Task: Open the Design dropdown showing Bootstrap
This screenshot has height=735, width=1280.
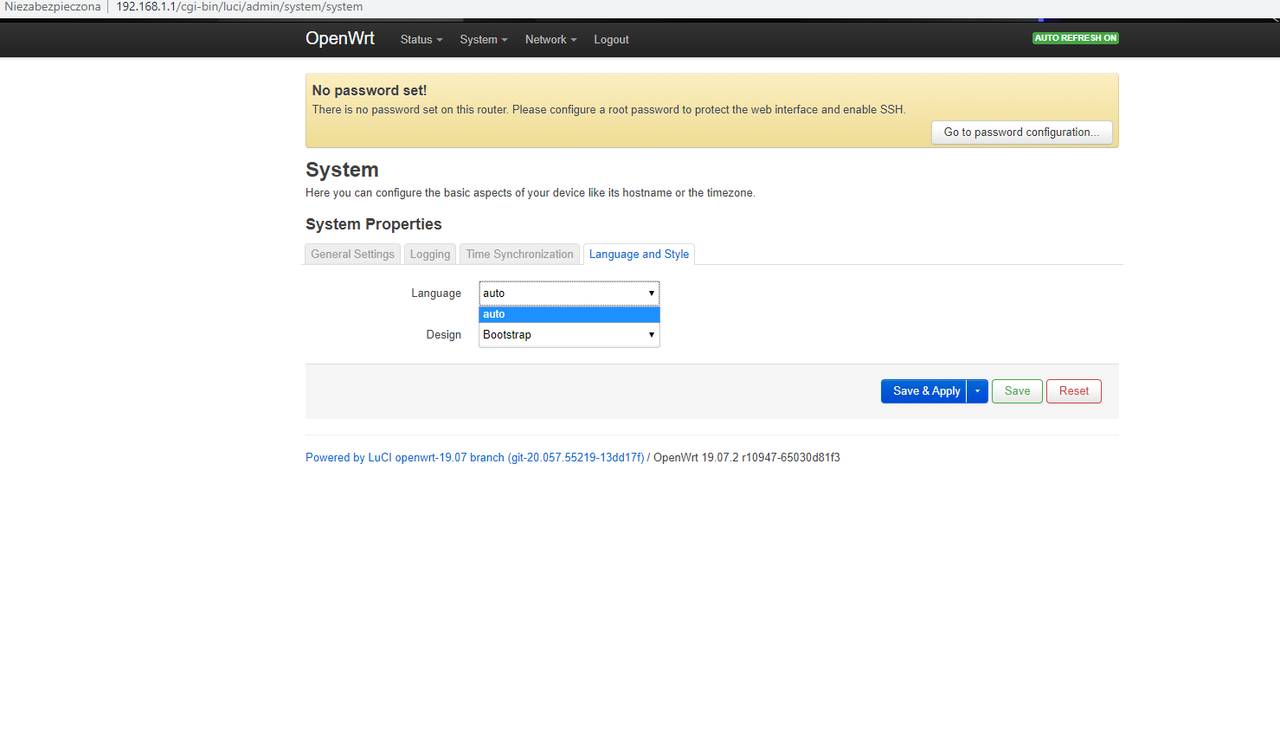Action: point(569,335)
